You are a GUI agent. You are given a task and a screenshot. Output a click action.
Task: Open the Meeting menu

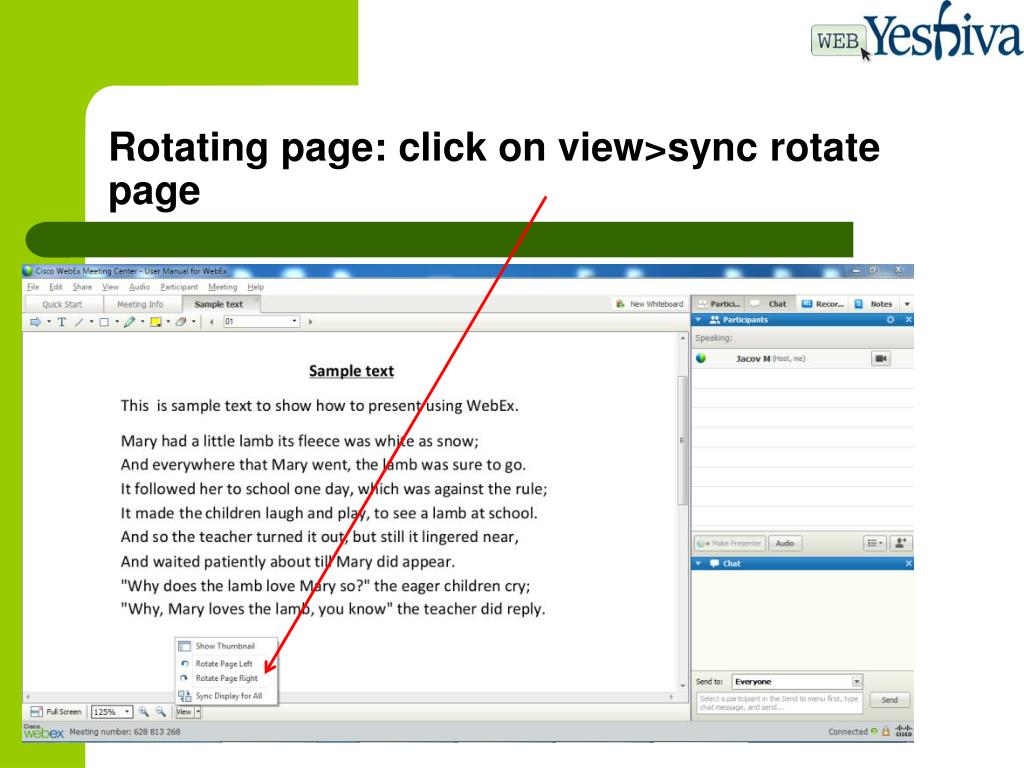click(223, 287)
